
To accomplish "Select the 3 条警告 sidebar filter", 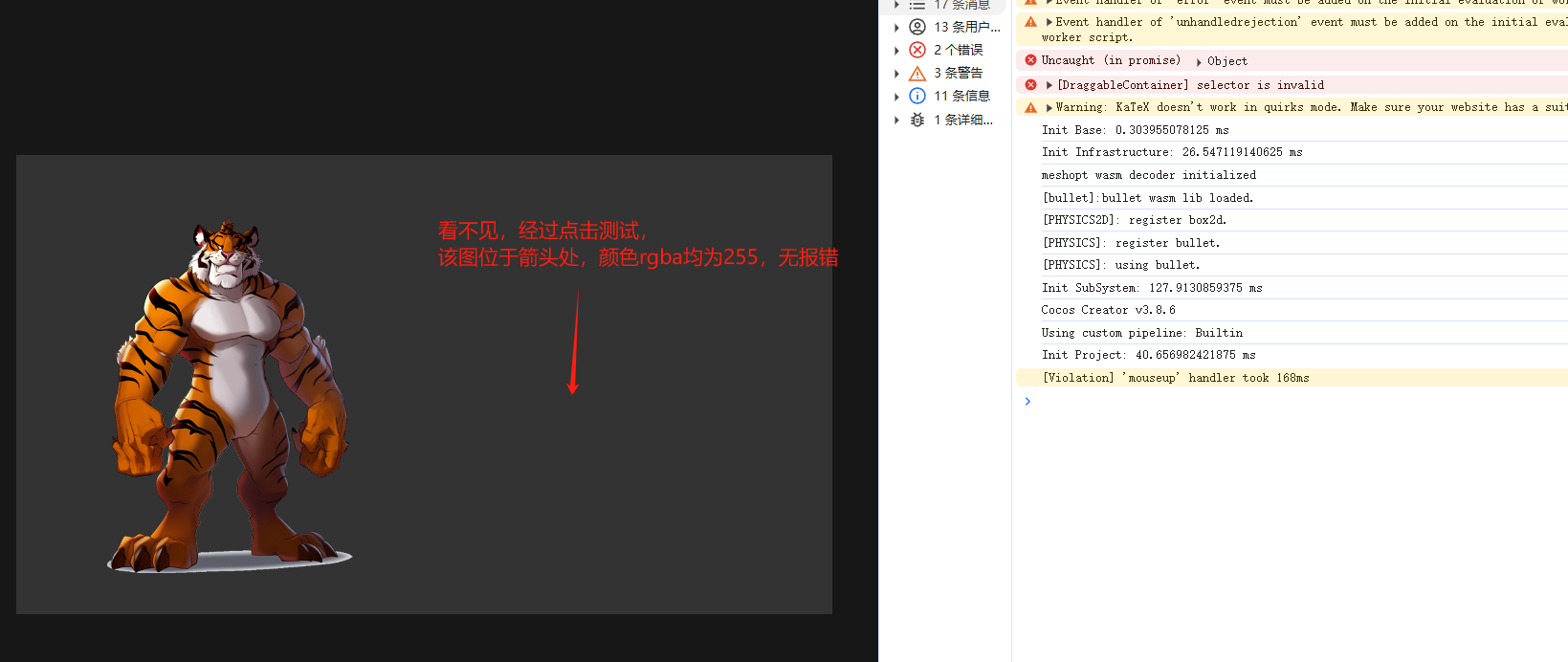I will (947, 73).
